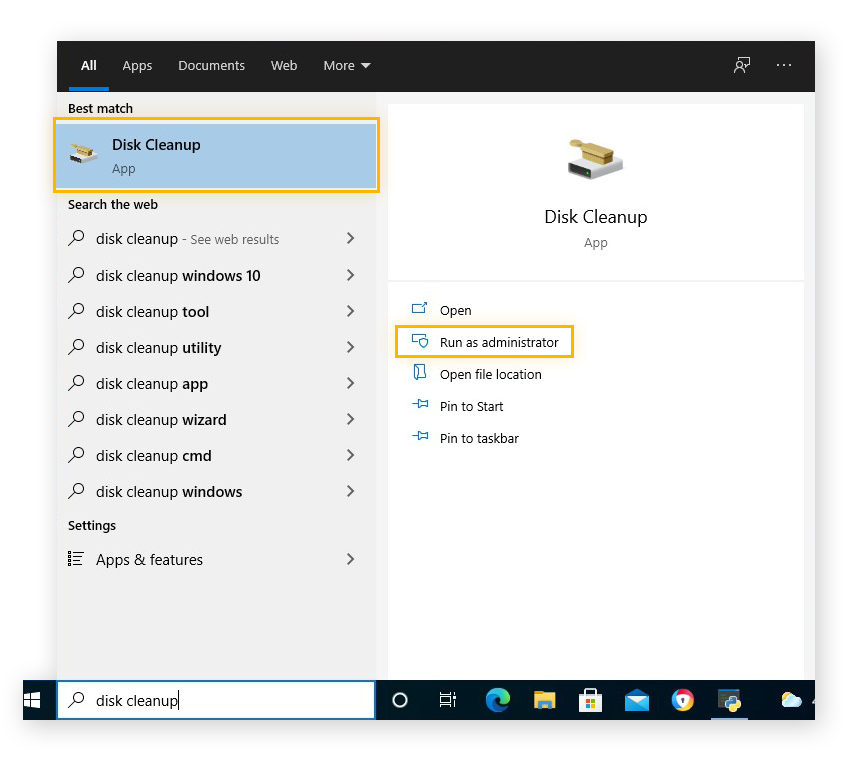Open File Explorer from the taskbar
Image resolution: width=861 pixels, height=765 pixels.
[x=544, y=701]
